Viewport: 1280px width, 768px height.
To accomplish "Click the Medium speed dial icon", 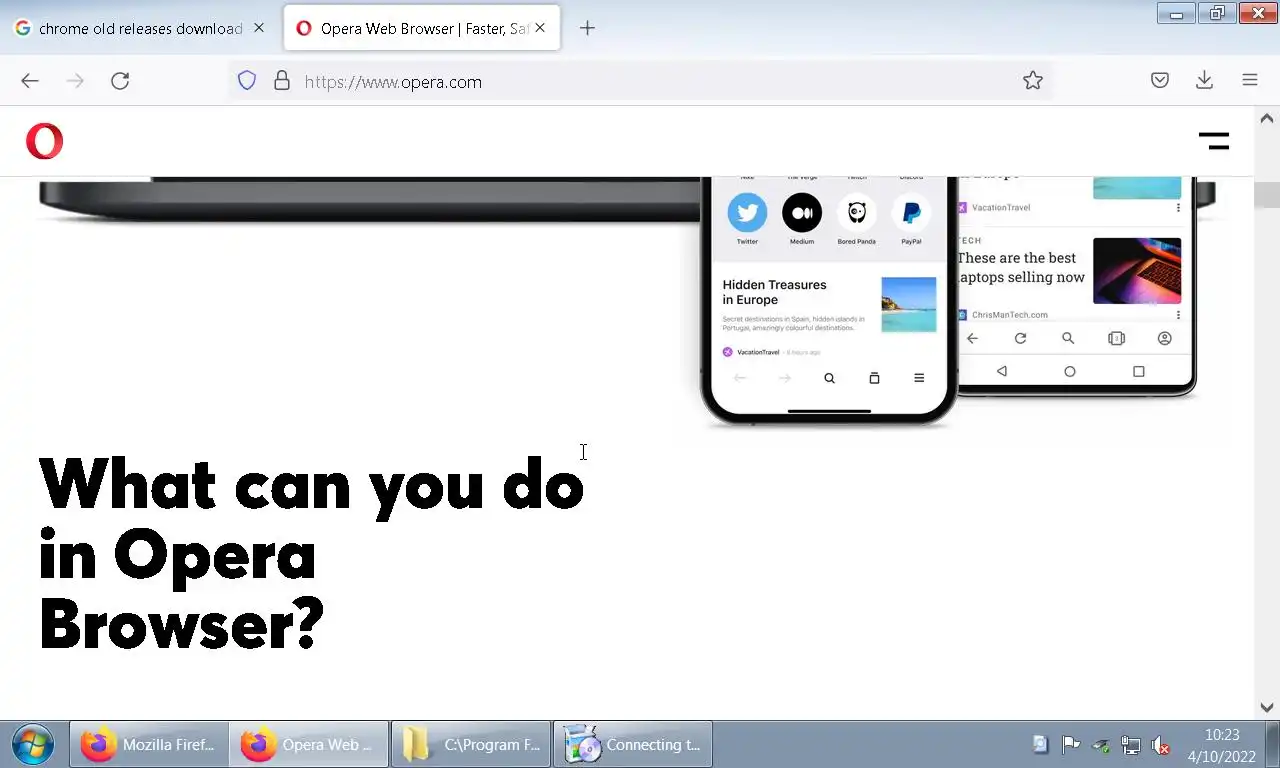I will tap(802, 212).
